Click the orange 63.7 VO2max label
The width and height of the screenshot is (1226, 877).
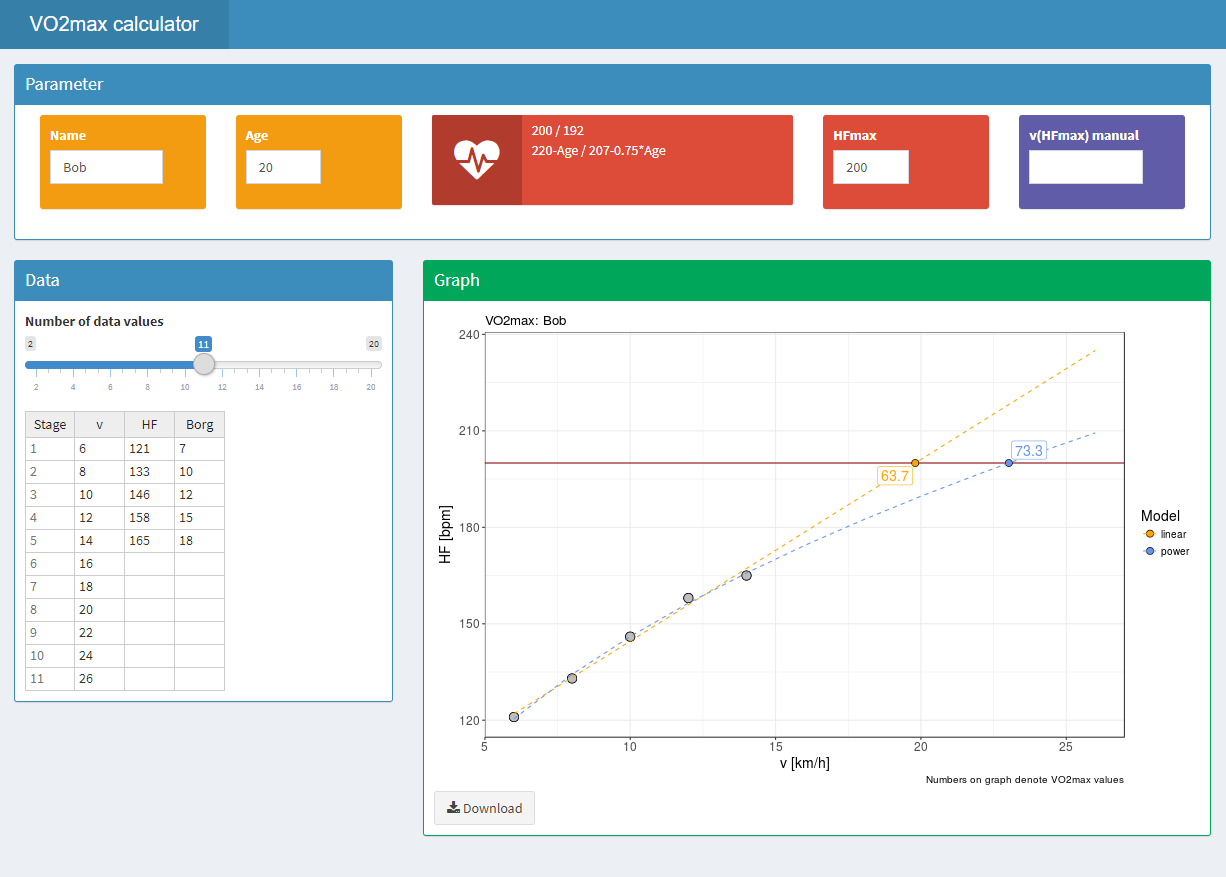[894, 476]
